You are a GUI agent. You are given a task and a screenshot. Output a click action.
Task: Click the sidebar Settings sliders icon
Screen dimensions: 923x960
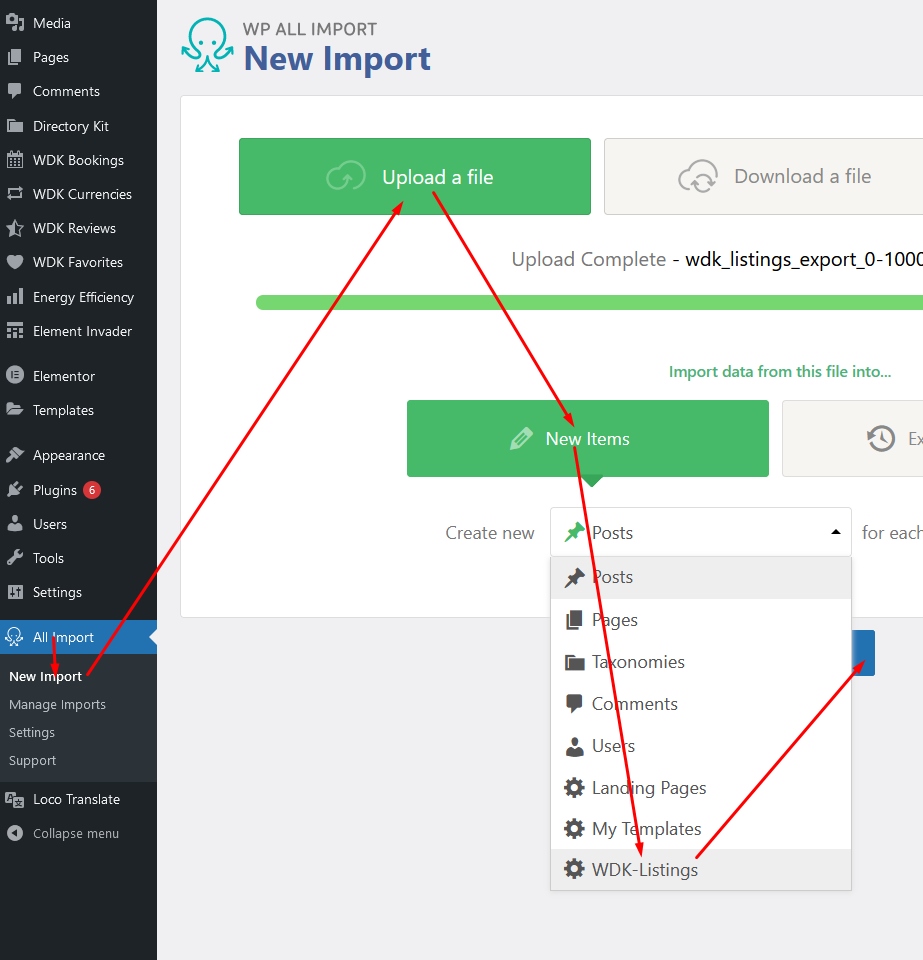point(15,592)
